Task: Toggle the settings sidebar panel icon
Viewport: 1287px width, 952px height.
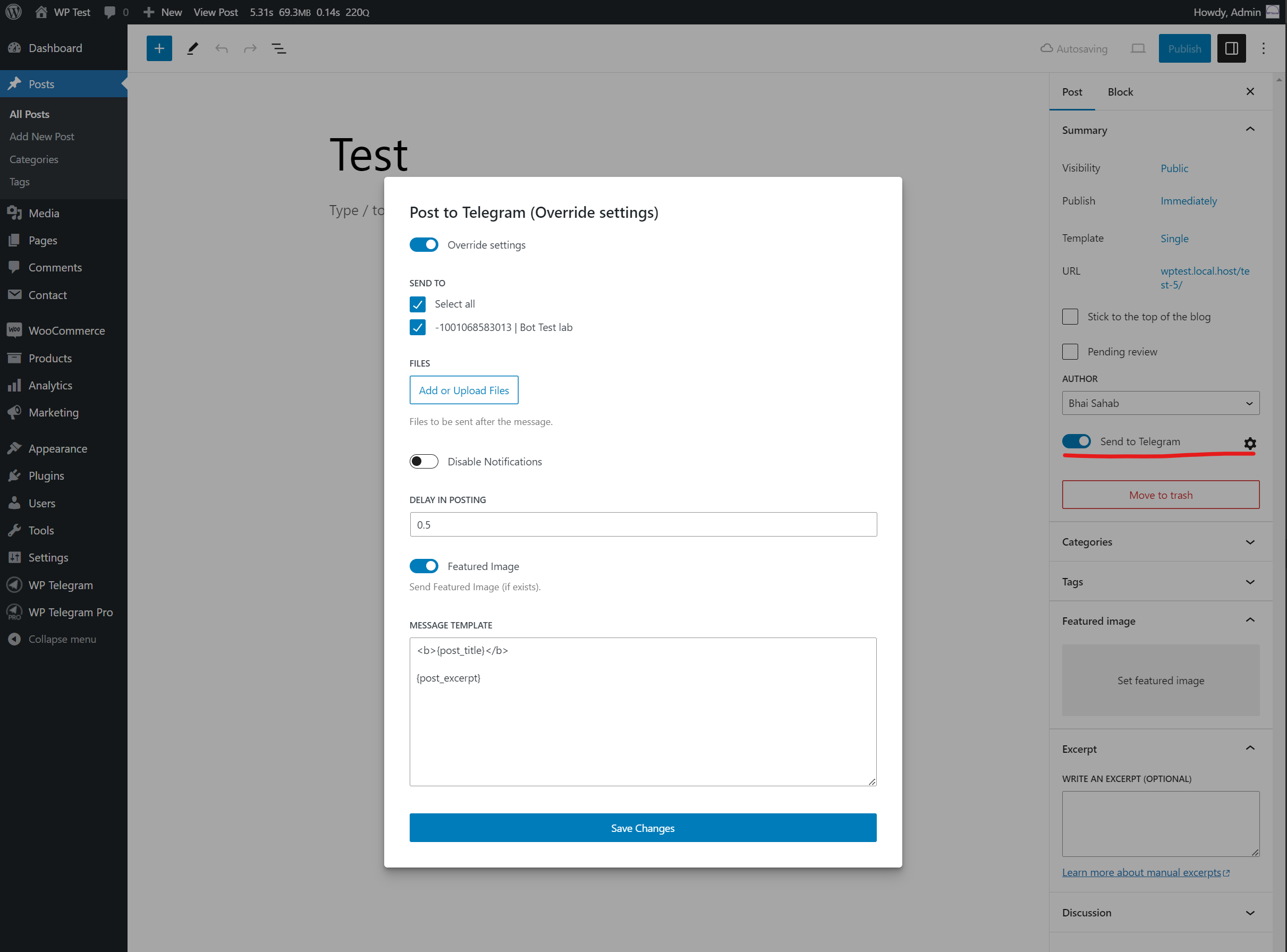Action: pyautogui.click(x=1231, y=48)
